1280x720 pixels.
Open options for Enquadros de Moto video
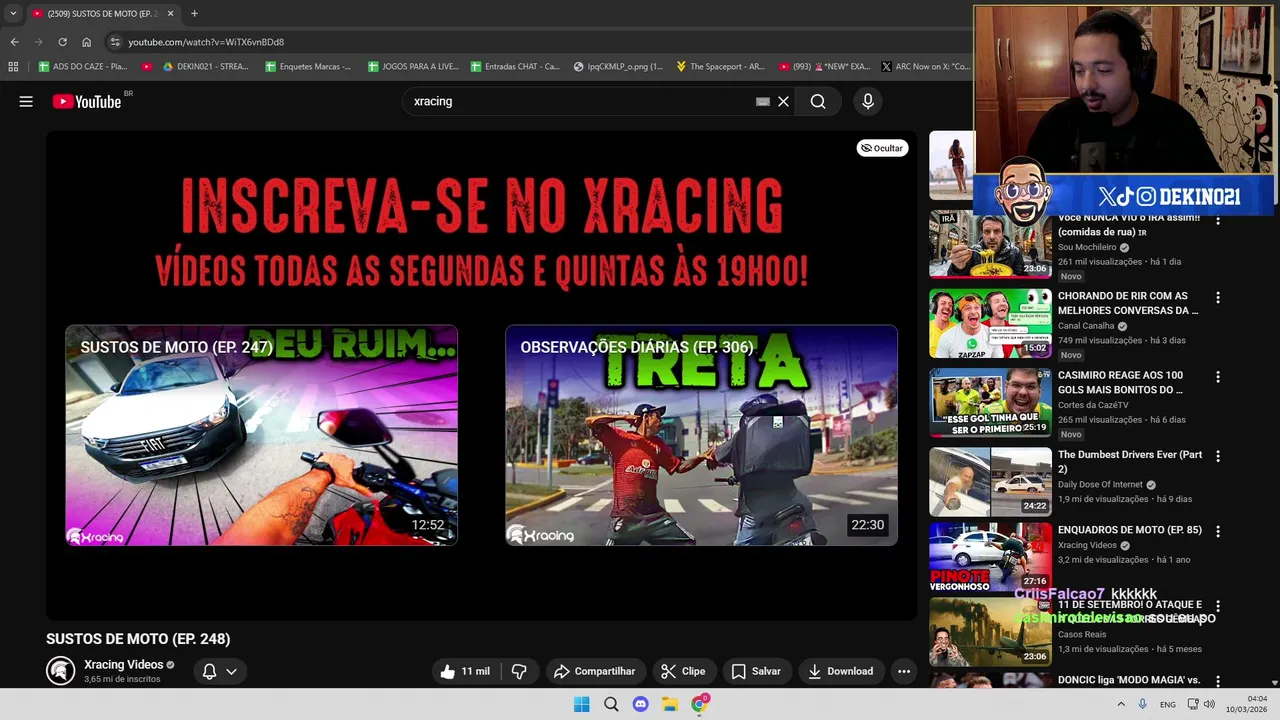click(1218, 531)
